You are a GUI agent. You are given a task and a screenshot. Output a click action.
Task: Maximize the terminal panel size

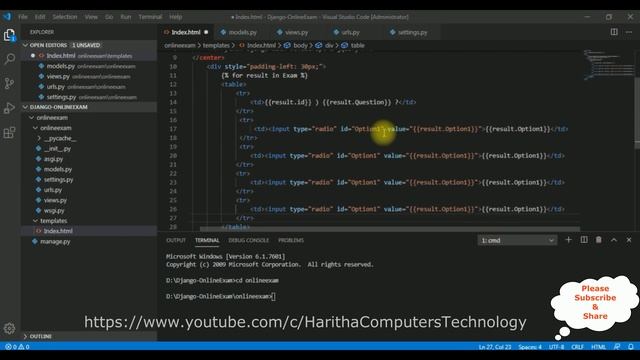click(614, 240)
